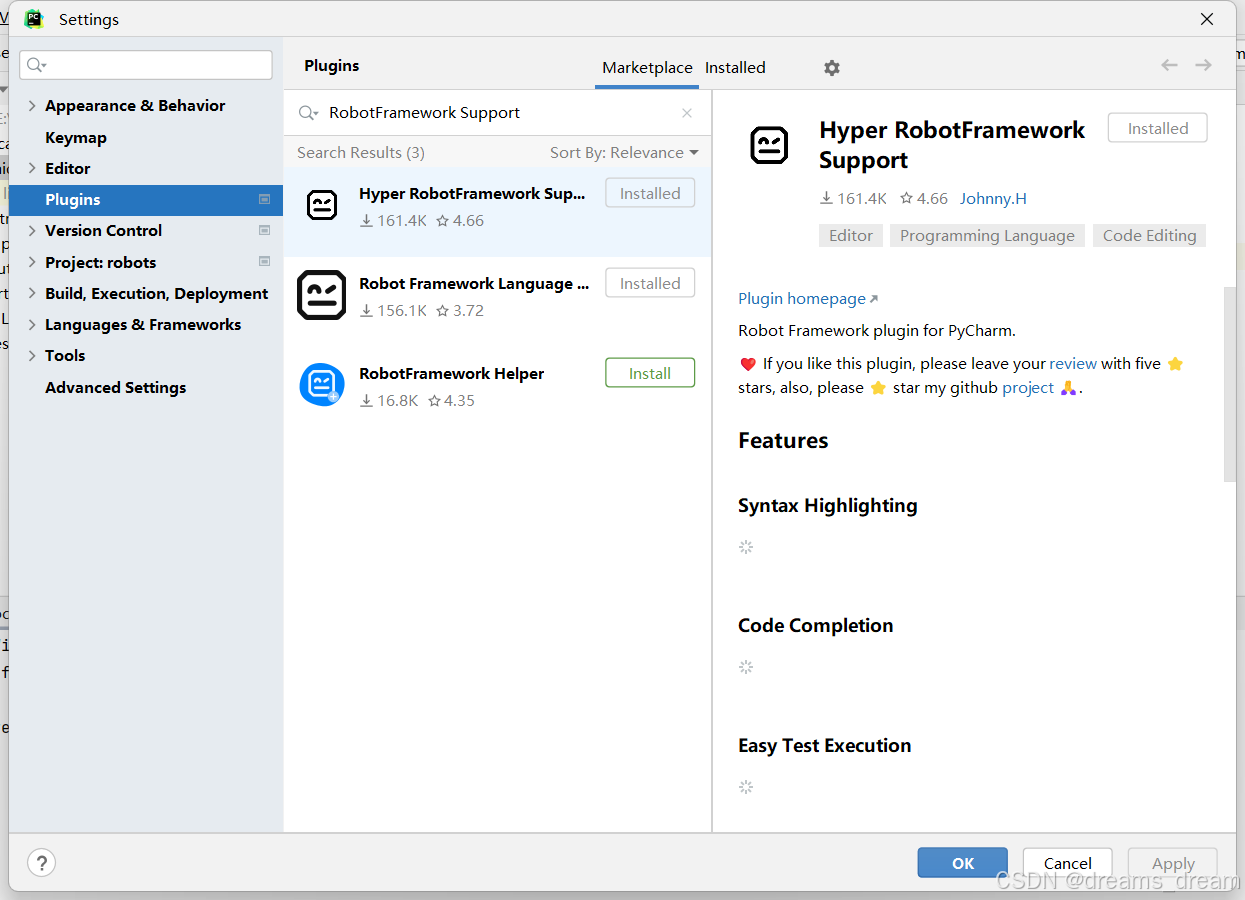Select the Robot Framework Language plugin row
1245x900 pixels.
[x=498, y=295]
